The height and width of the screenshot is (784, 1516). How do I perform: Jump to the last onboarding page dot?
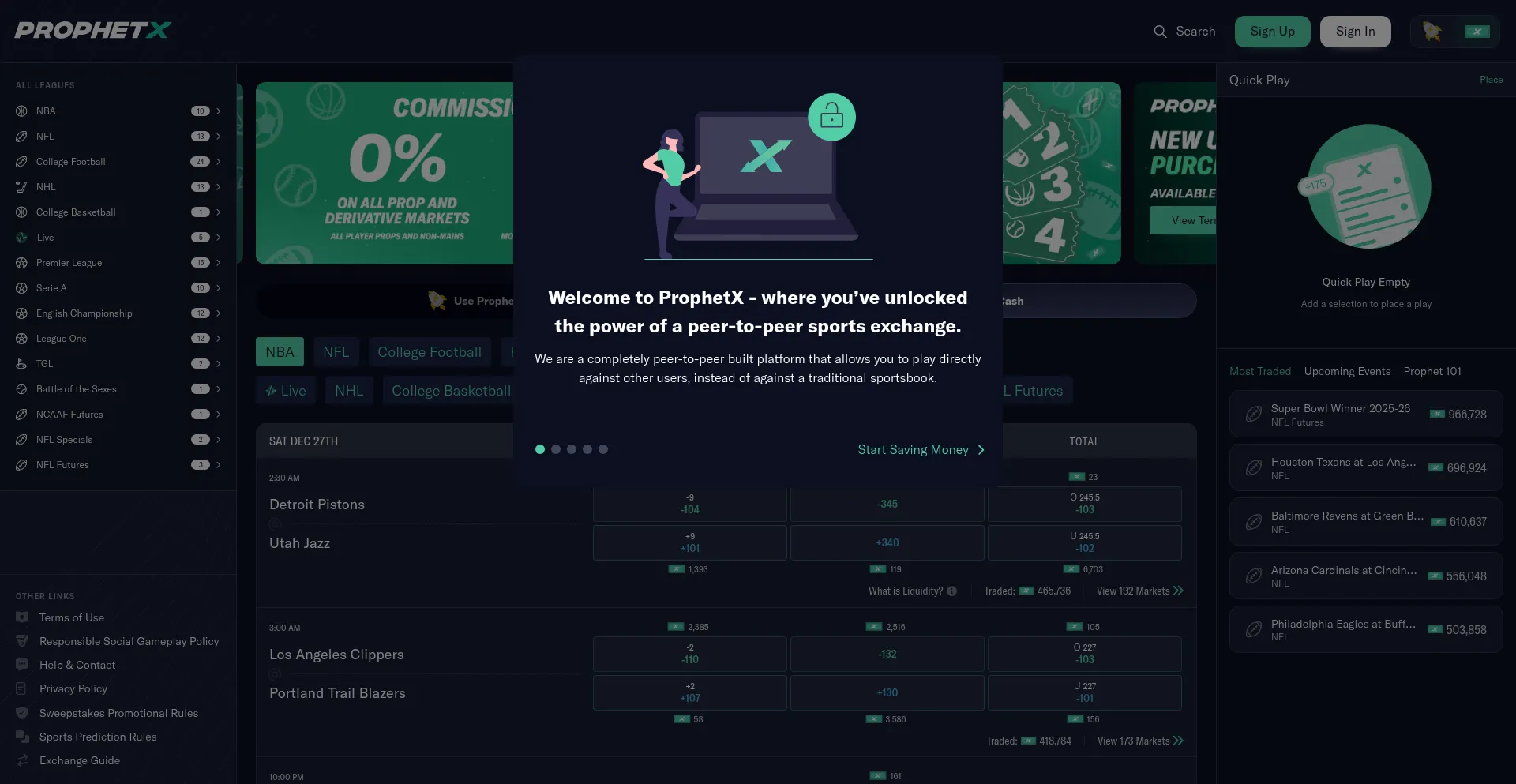[x=603, y=449]
